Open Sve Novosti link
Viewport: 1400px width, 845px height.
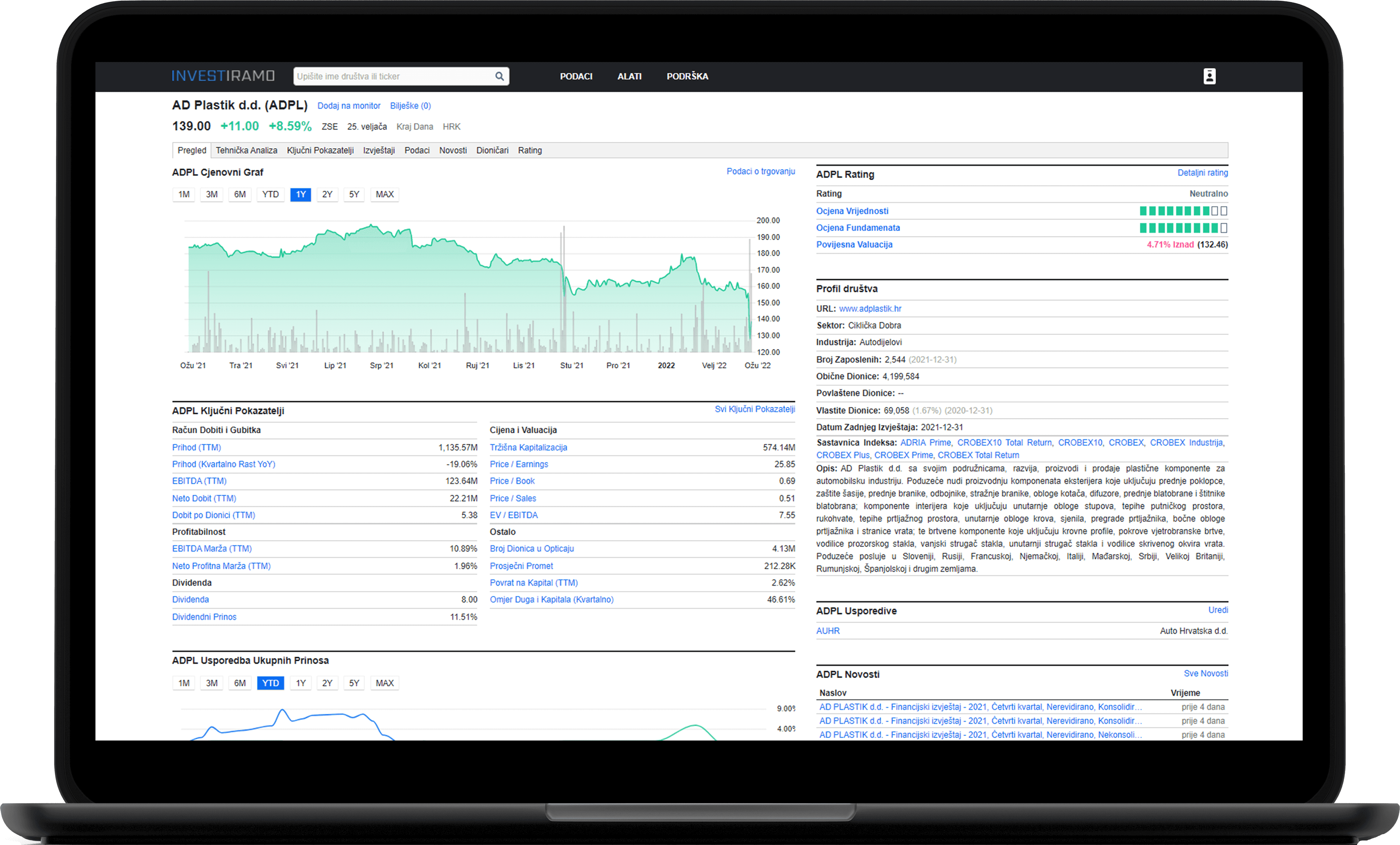click(x=1206, y=673)
